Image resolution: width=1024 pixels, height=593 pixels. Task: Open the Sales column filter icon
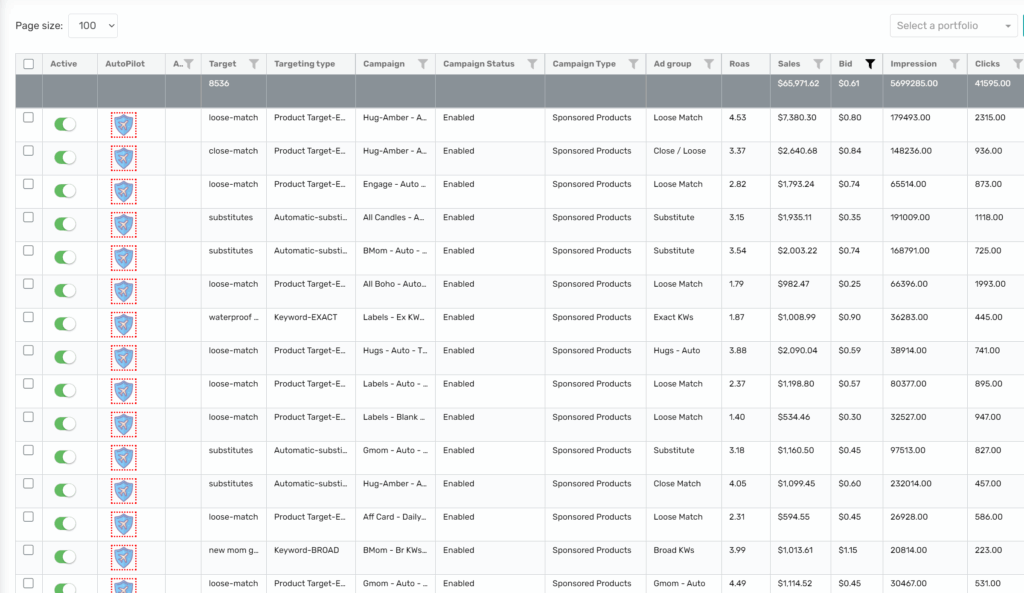click(x=818, y=64)
